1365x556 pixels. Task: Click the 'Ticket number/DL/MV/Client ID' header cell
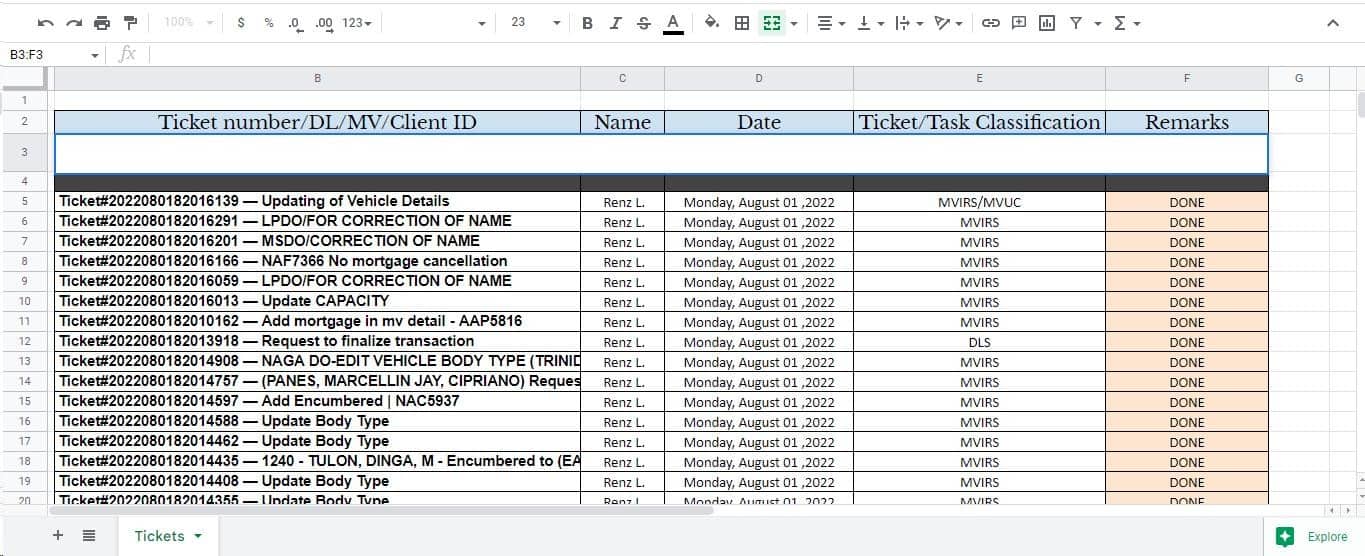point(317,122)
